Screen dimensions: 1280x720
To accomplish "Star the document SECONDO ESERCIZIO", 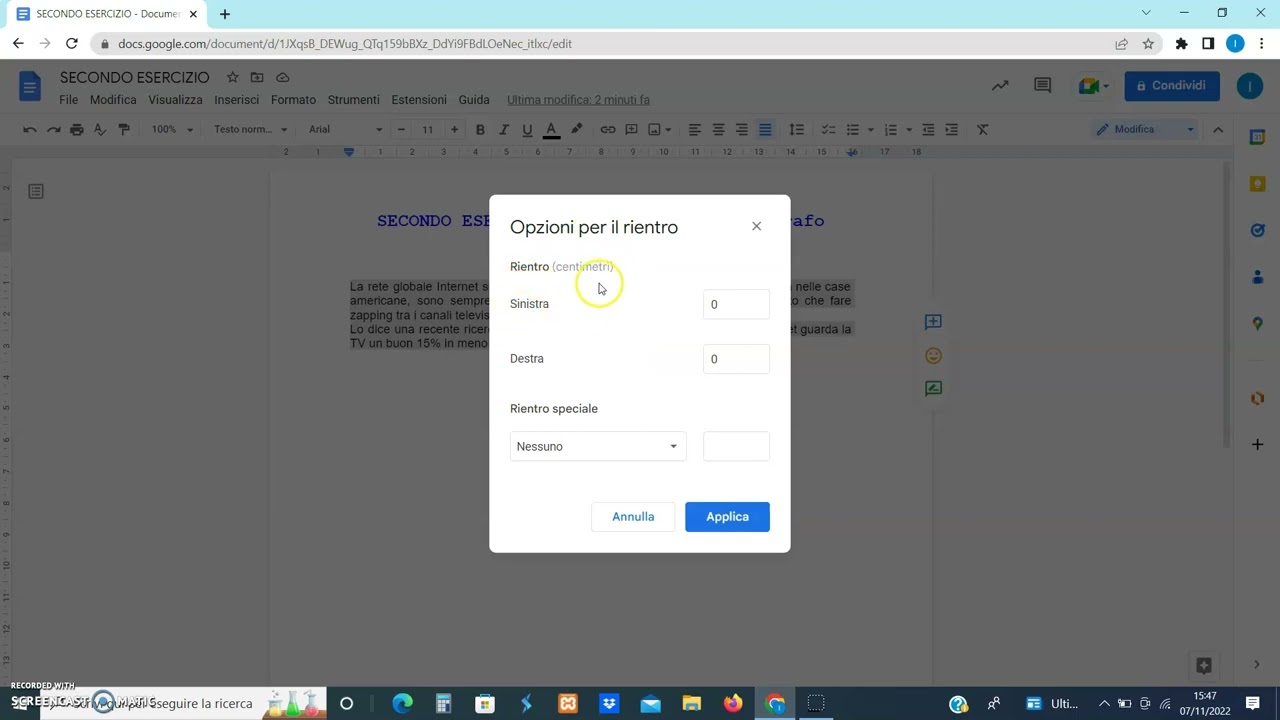I will pyautogui.click(x=232, y=77).
